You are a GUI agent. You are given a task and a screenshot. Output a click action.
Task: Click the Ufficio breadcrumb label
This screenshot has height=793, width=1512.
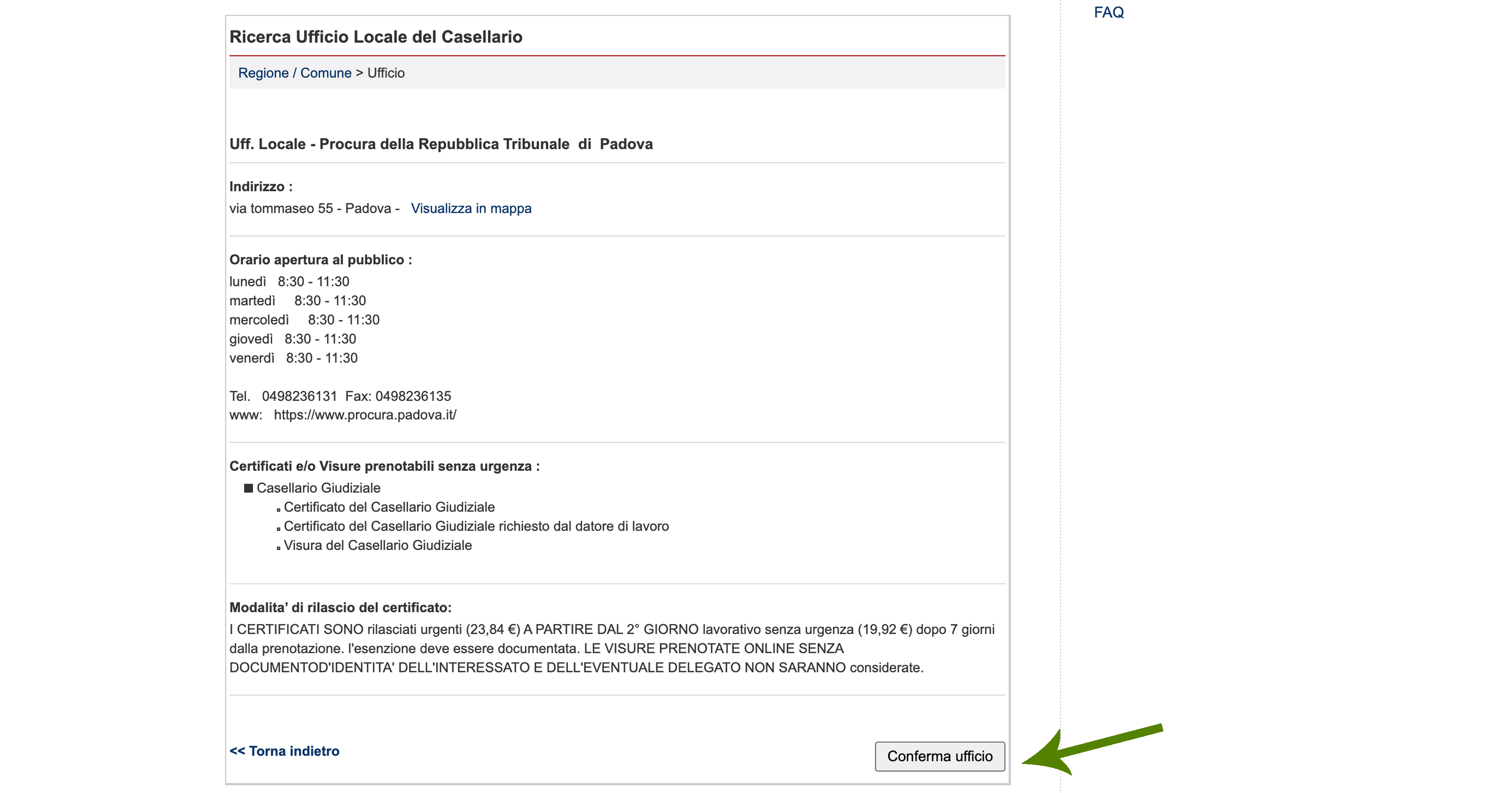click(386, 73)
